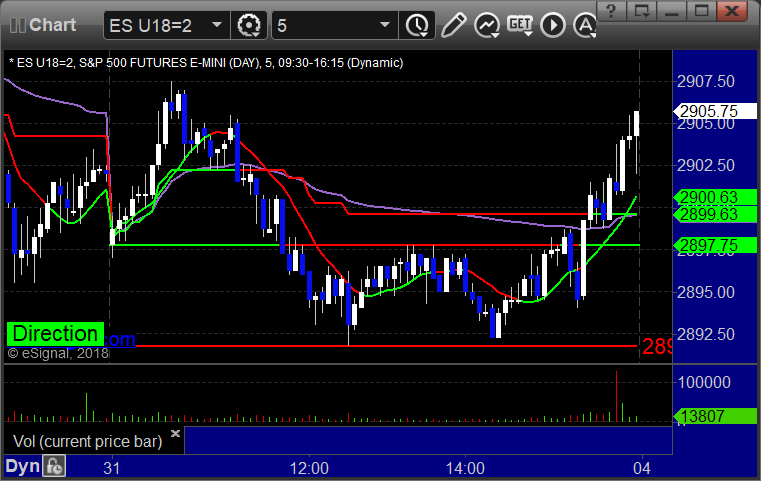The height and width of the screenshot is (481, 761).
Task: Close the chart window with red X
Action: (x=732, y=11)
